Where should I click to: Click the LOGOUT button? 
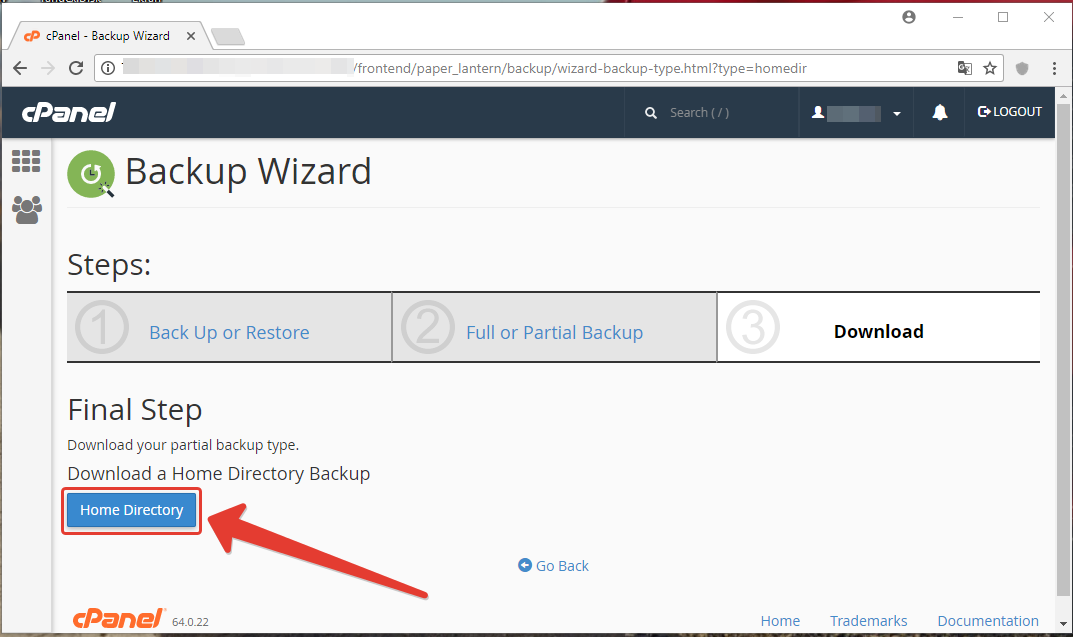coord(1010,112)
